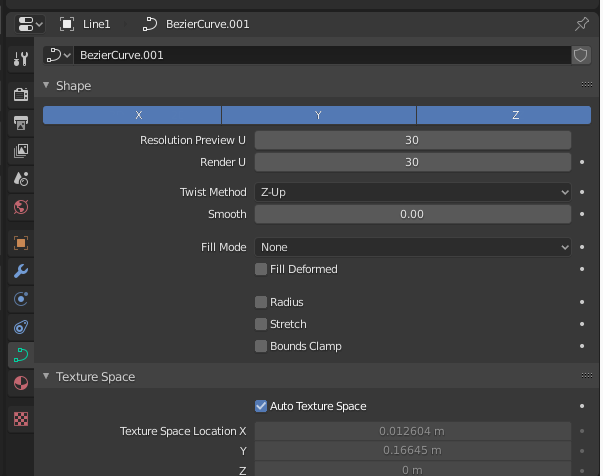This screenshot has width=603, height=476.
Task: Enable the Stretch checkbox
Action: [x=261, y=324]
